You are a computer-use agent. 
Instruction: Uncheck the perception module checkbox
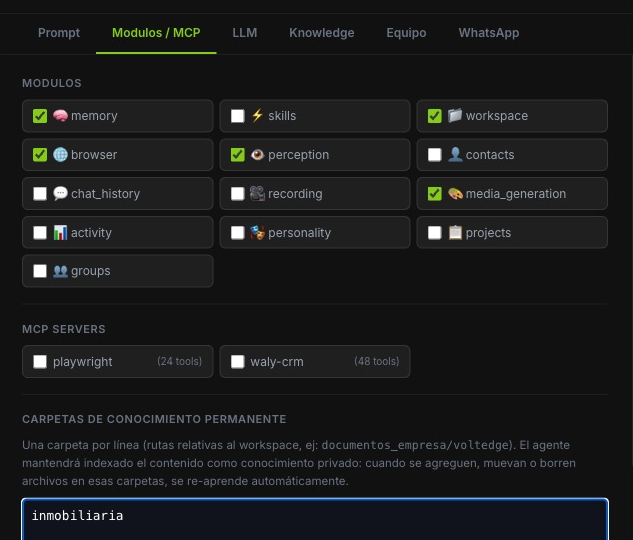tap(237, 155)
